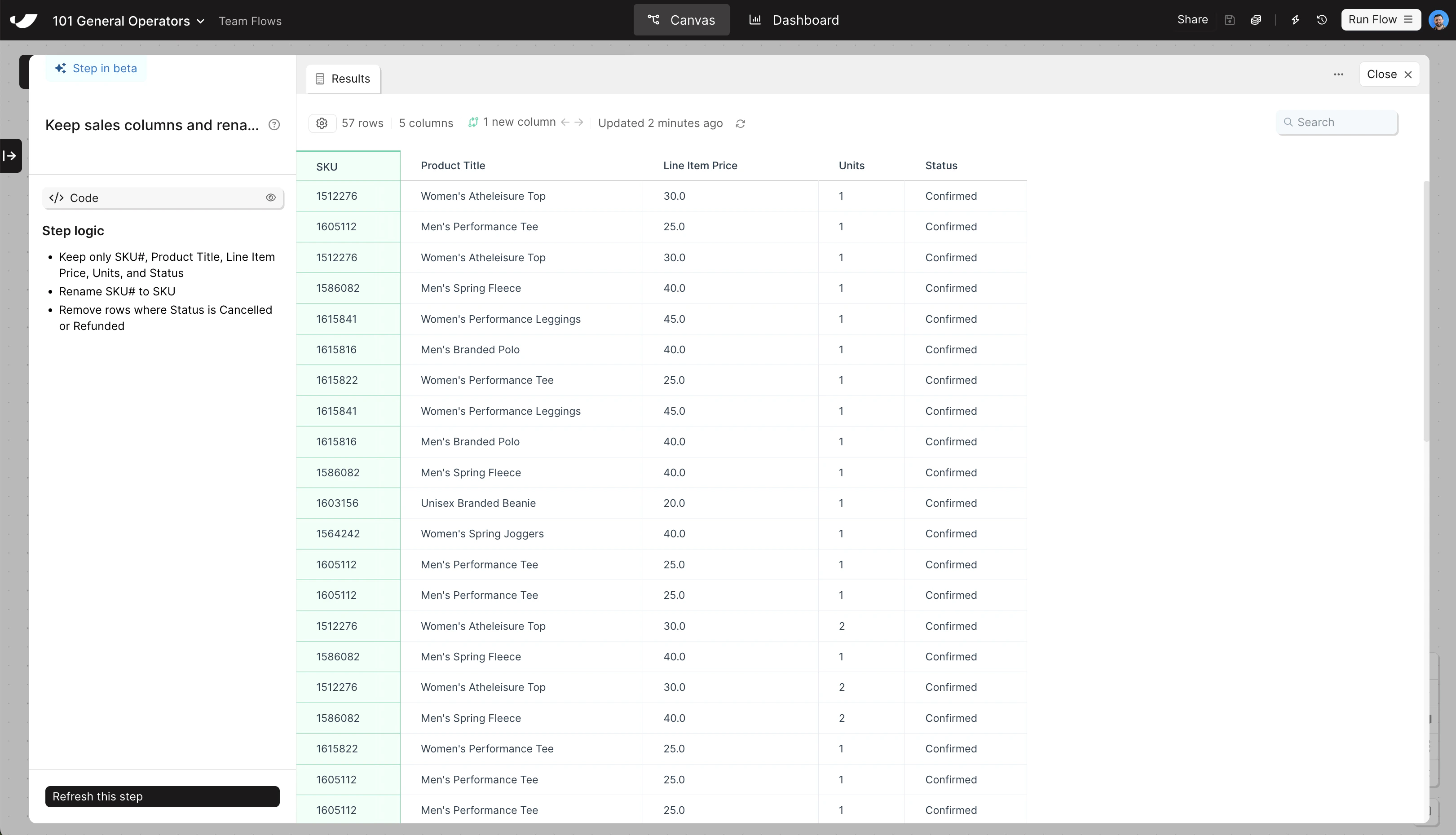Click the Run Flow button

pyautogui.click(x=1380, y=19)
